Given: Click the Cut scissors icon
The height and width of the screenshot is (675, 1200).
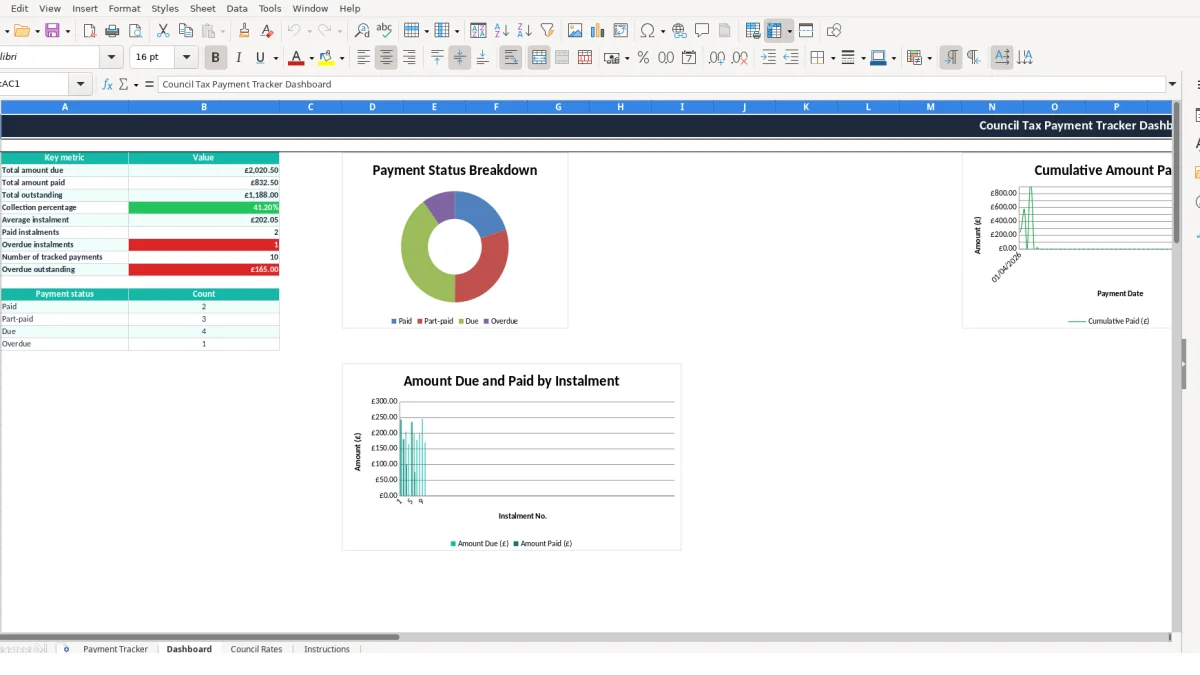Looking at the screenshot, I should tap(163, 31).
